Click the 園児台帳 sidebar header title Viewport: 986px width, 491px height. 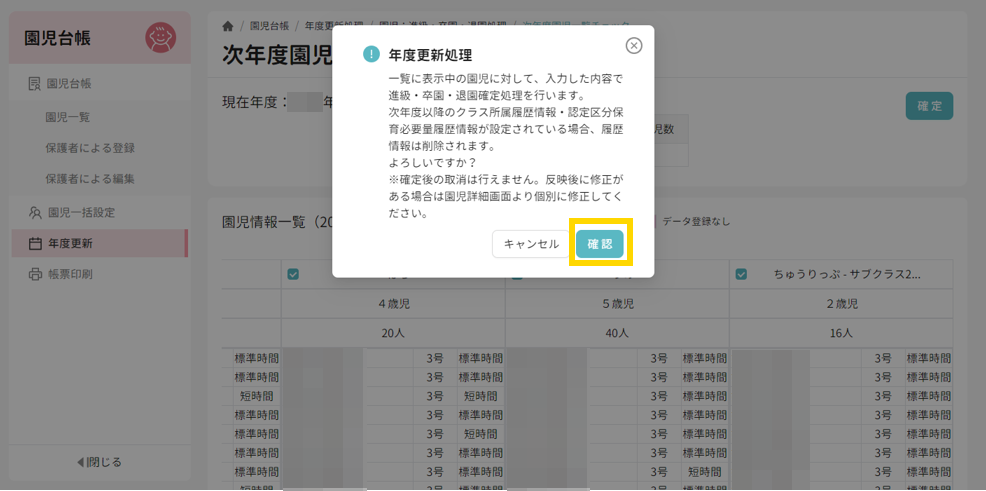57,38
